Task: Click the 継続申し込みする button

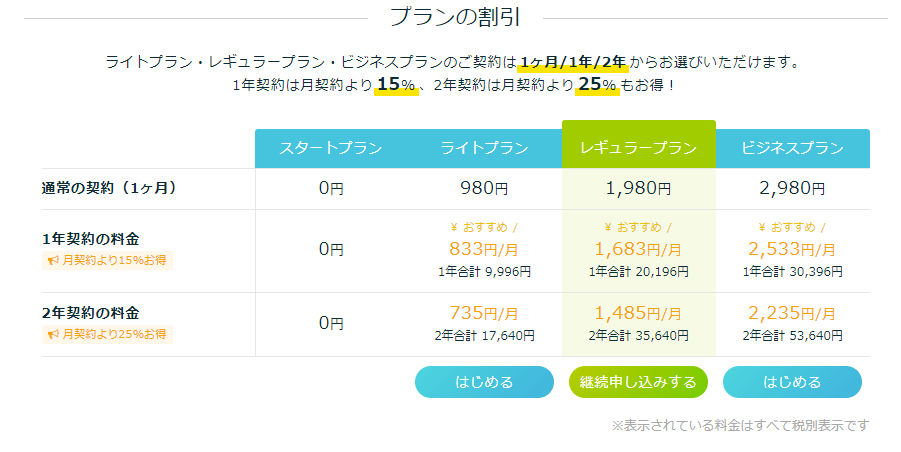Action: click(638, 382)
